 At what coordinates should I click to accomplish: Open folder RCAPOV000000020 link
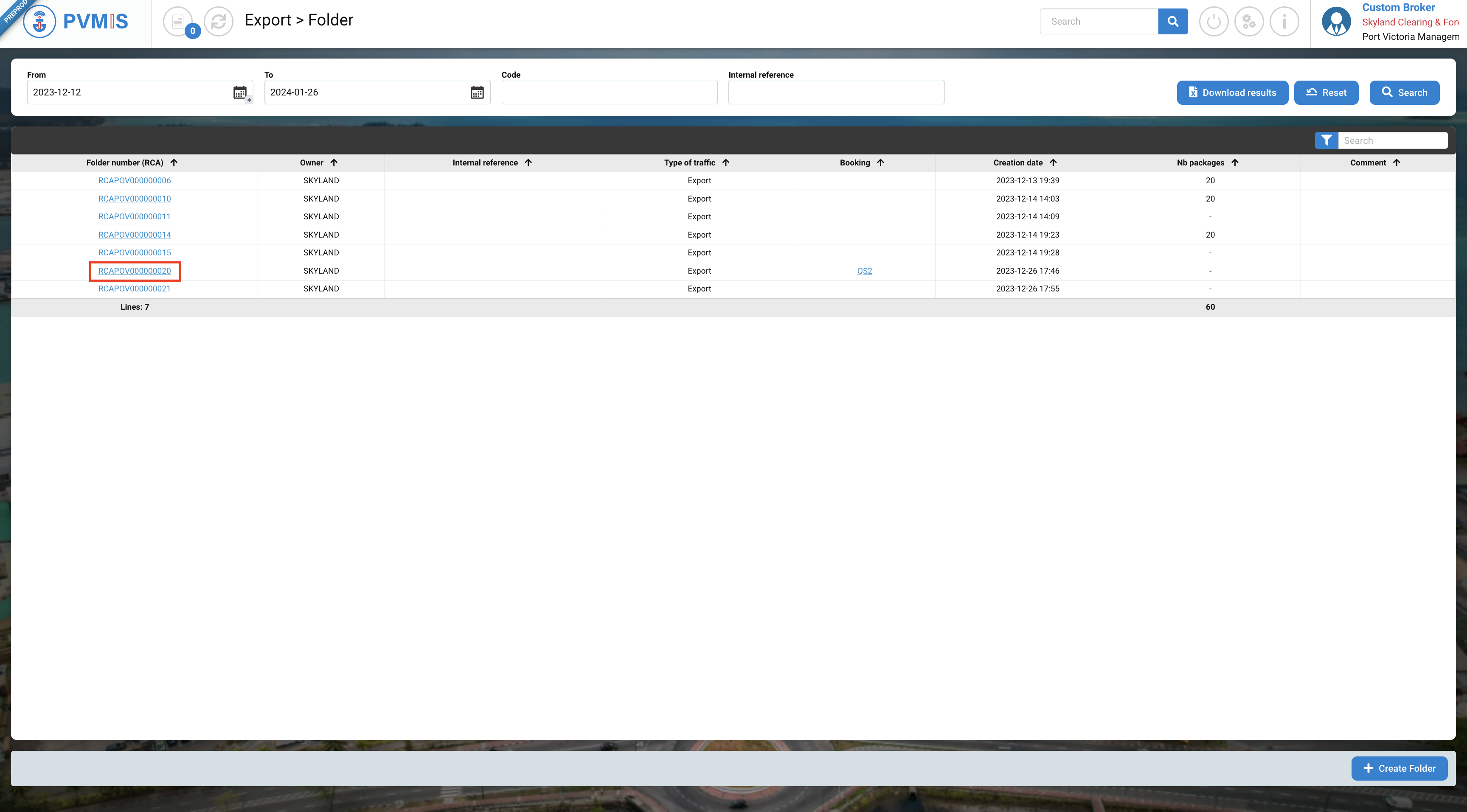[135, 271]
